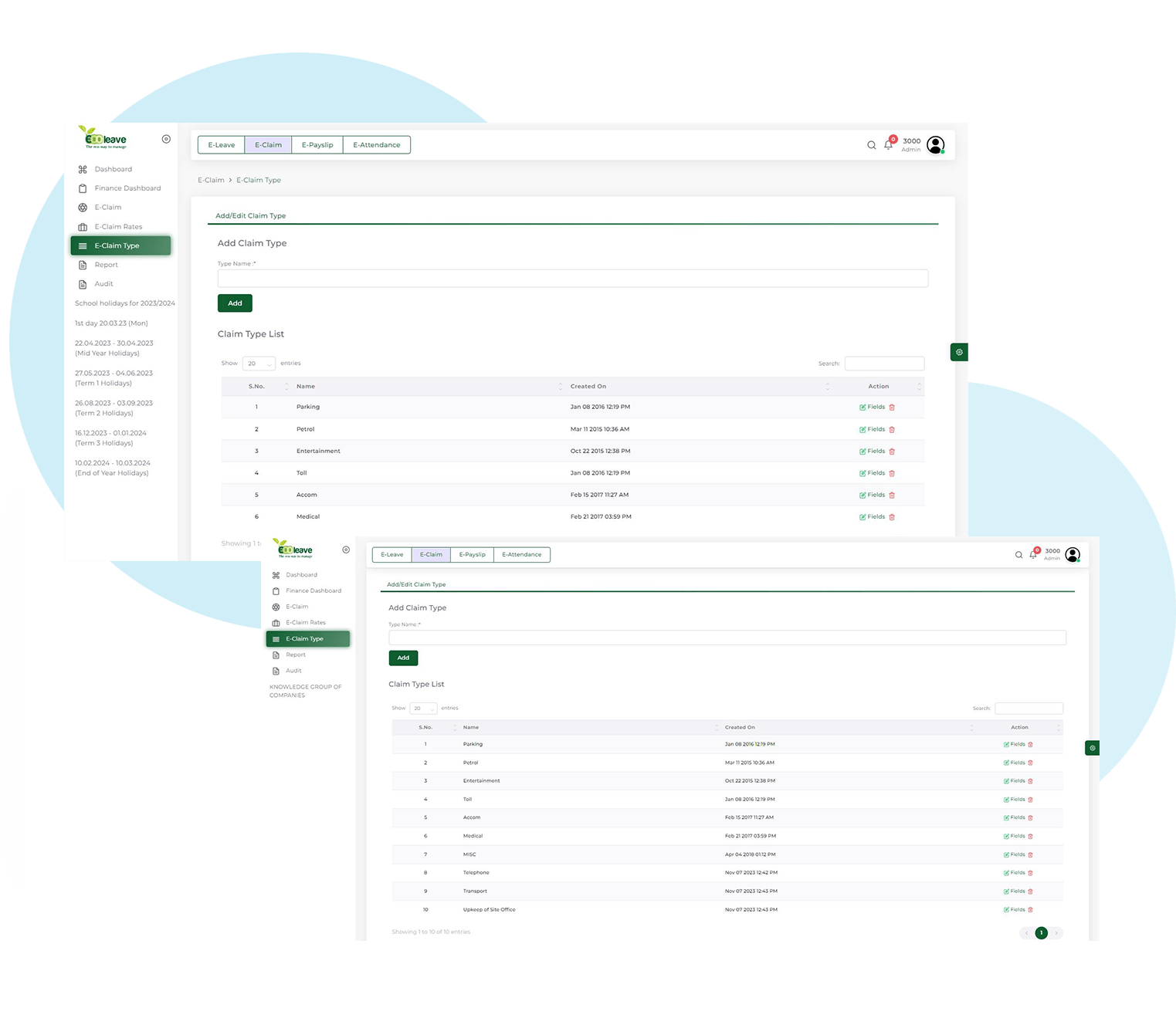Click Add button in lower window
The image size is (1176, 1025).
403,658
